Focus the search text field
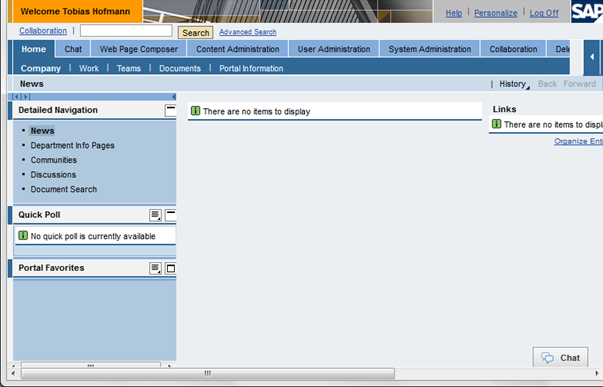 pyautogui.click(x=126, y=31)
